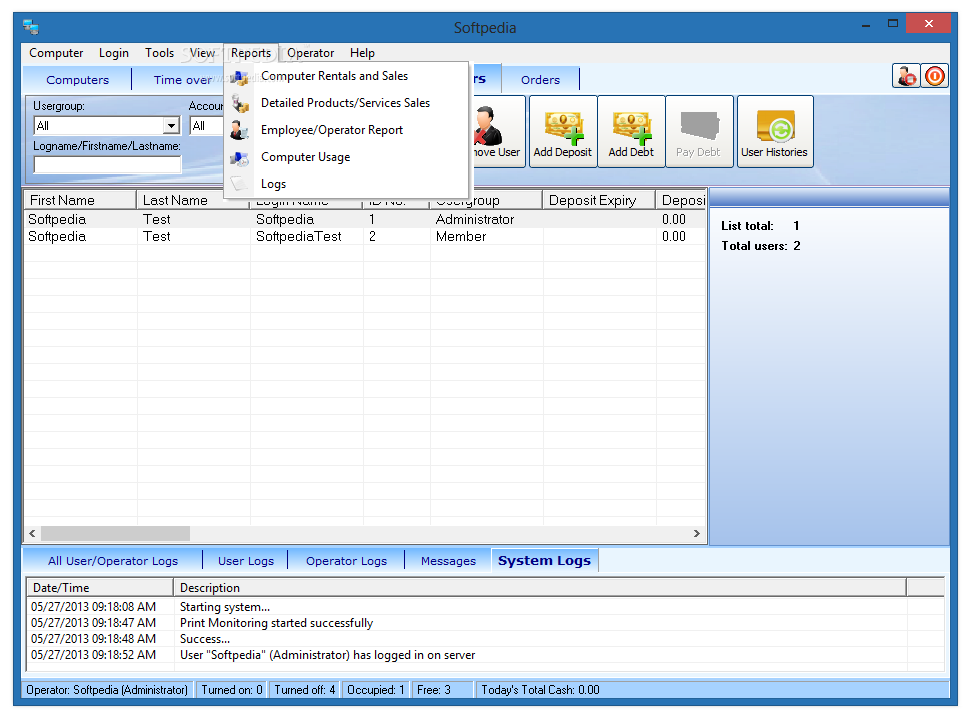Image resolution: width=975 pixels, height=725 pixels.
Task: Open the Help menu
Action: point(362,53)
